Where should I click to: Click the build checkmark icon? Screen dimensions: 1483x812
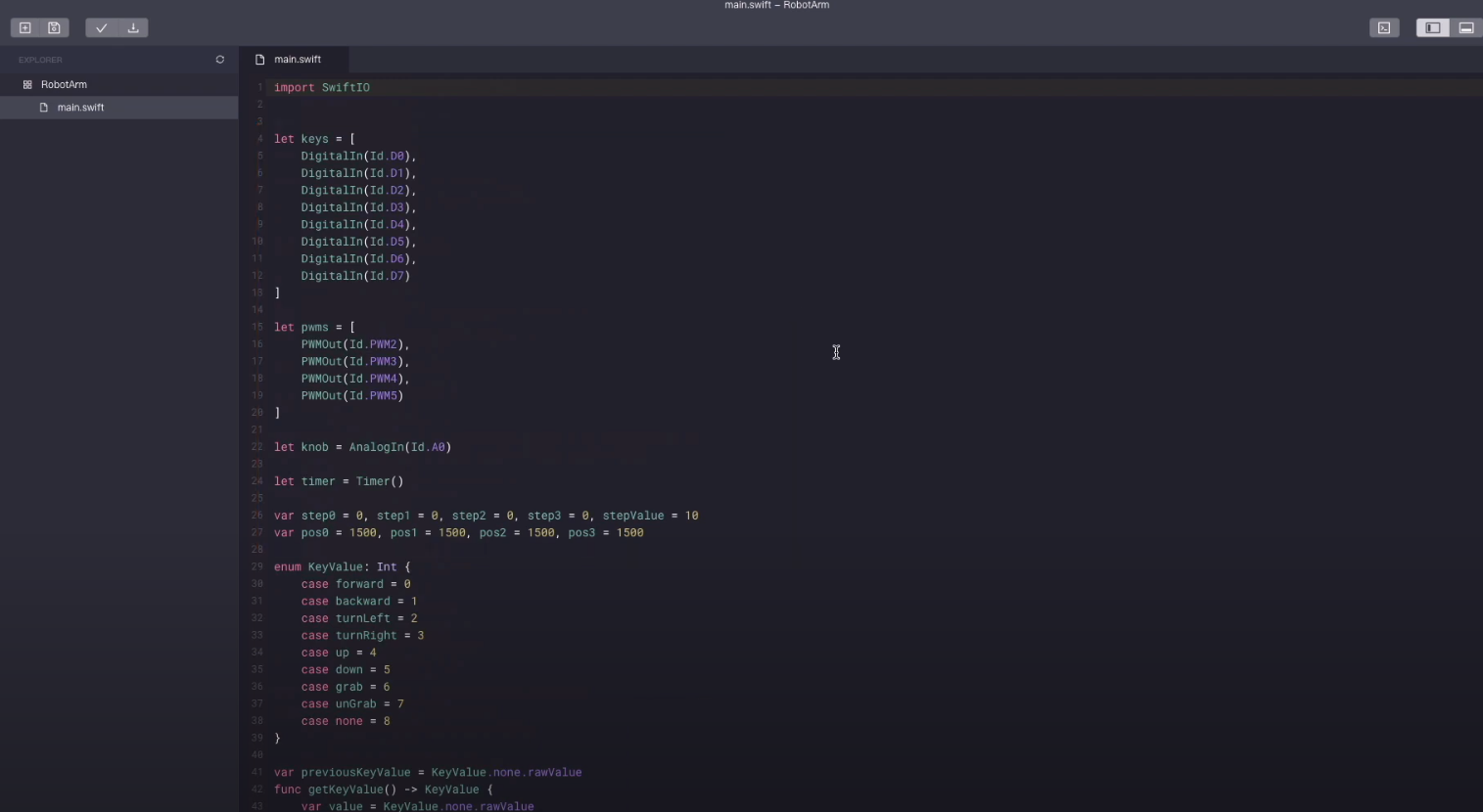(x=101, y=27)
